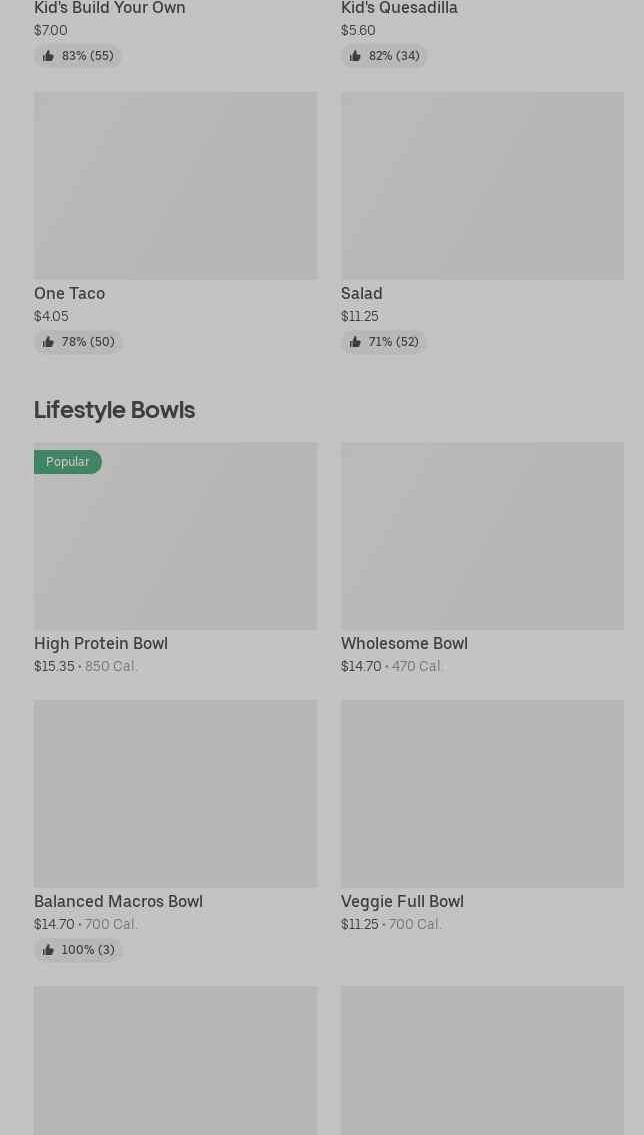
Task: Click thumbs-up icon for Balanced Macros Bowl
Action: tap(48, 950)
